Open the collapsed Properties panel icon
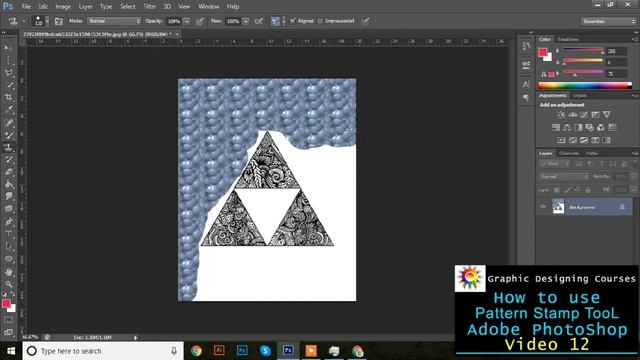 (526, 65)
